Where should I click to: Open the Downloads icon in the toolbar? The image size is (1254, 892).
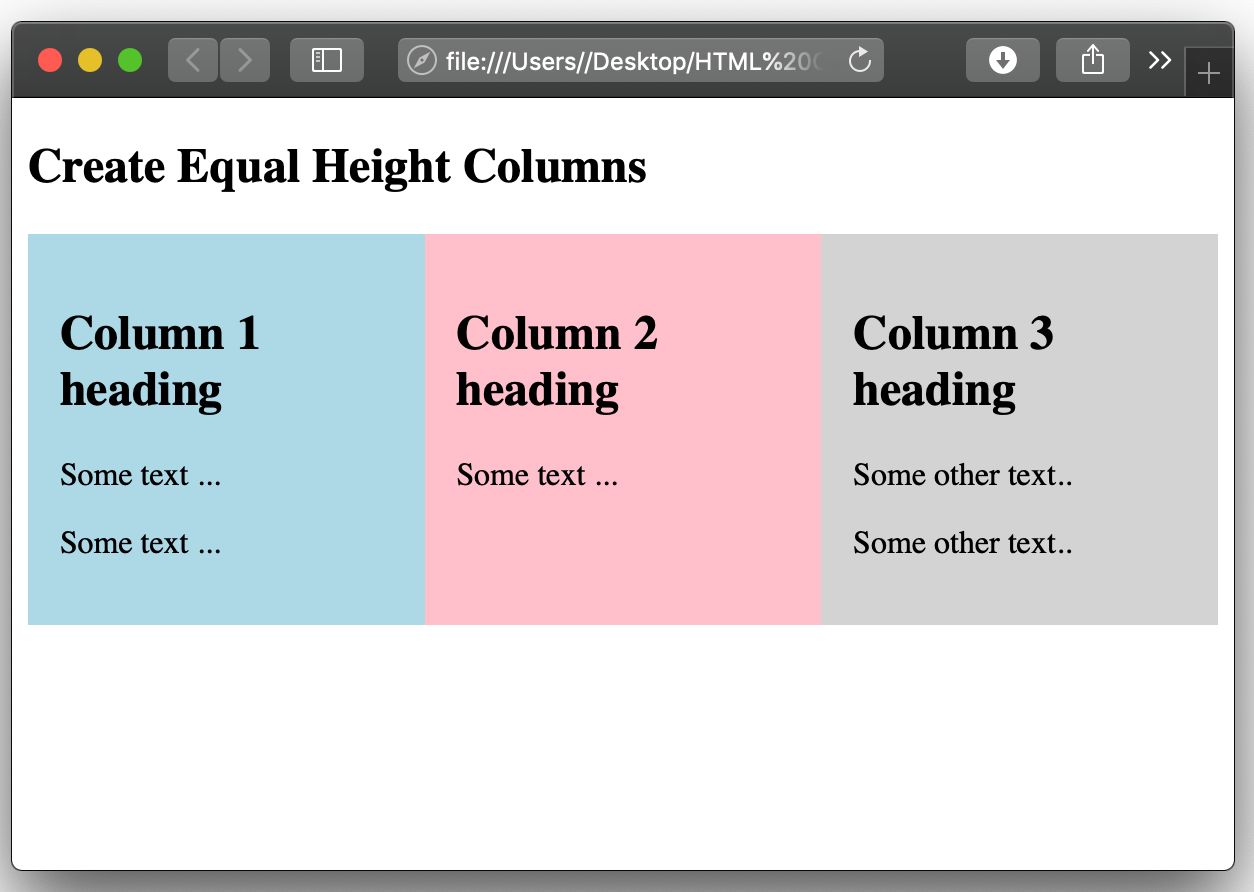(1002, 59)
